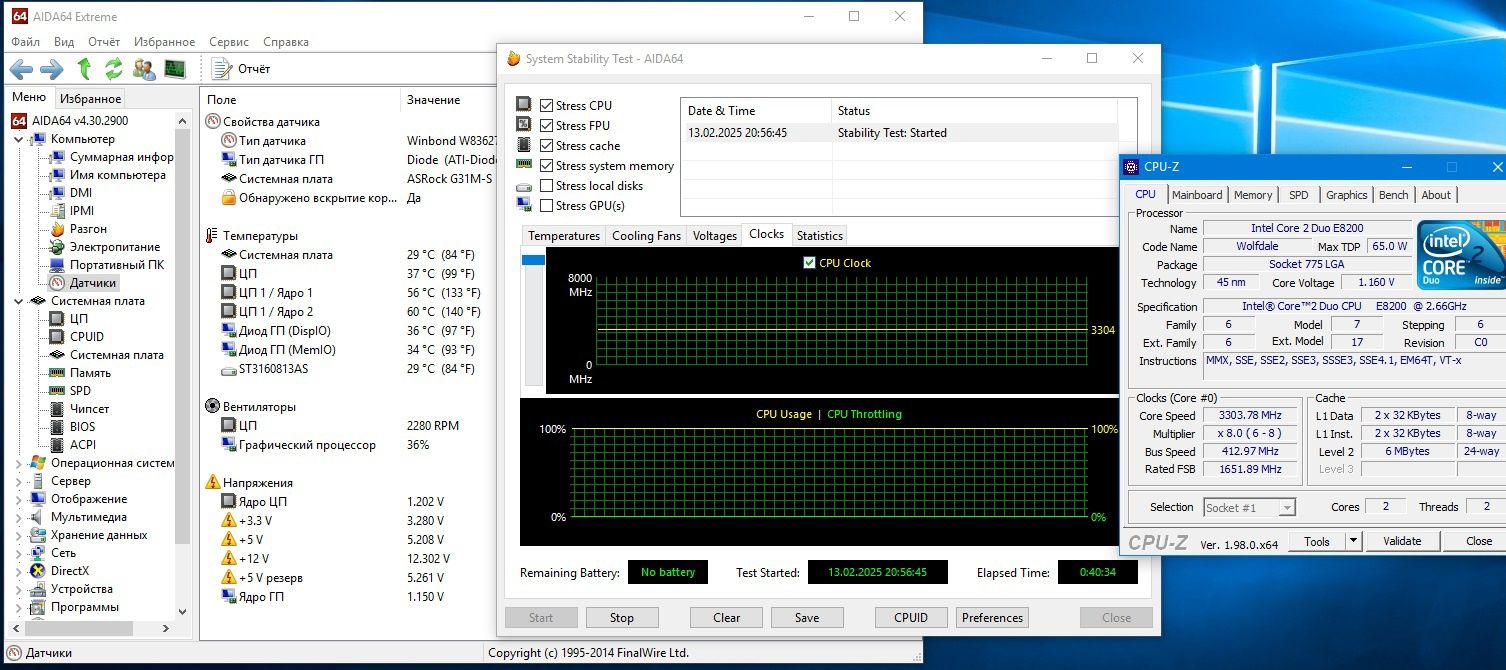Toggle Stress system memory checkbox

(x=546, y=165)
